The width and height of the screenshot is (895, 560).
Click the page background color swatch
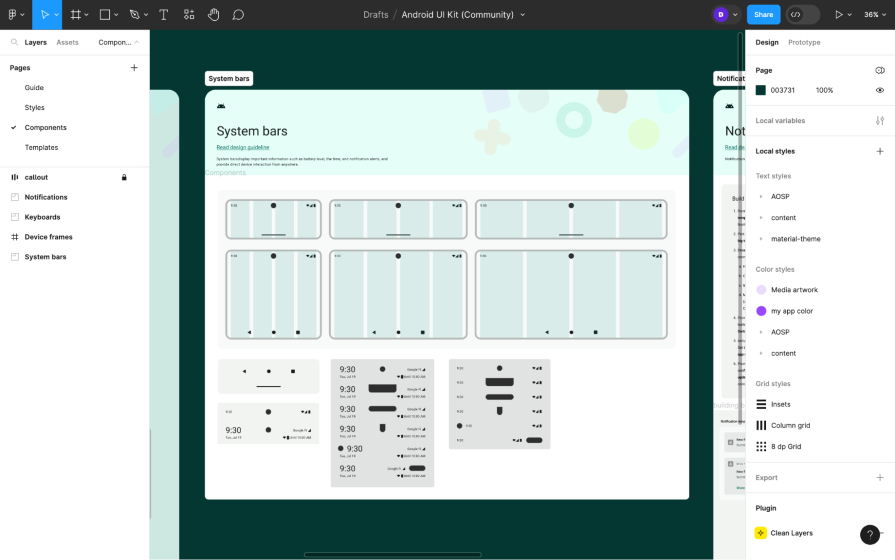(761, 90)
